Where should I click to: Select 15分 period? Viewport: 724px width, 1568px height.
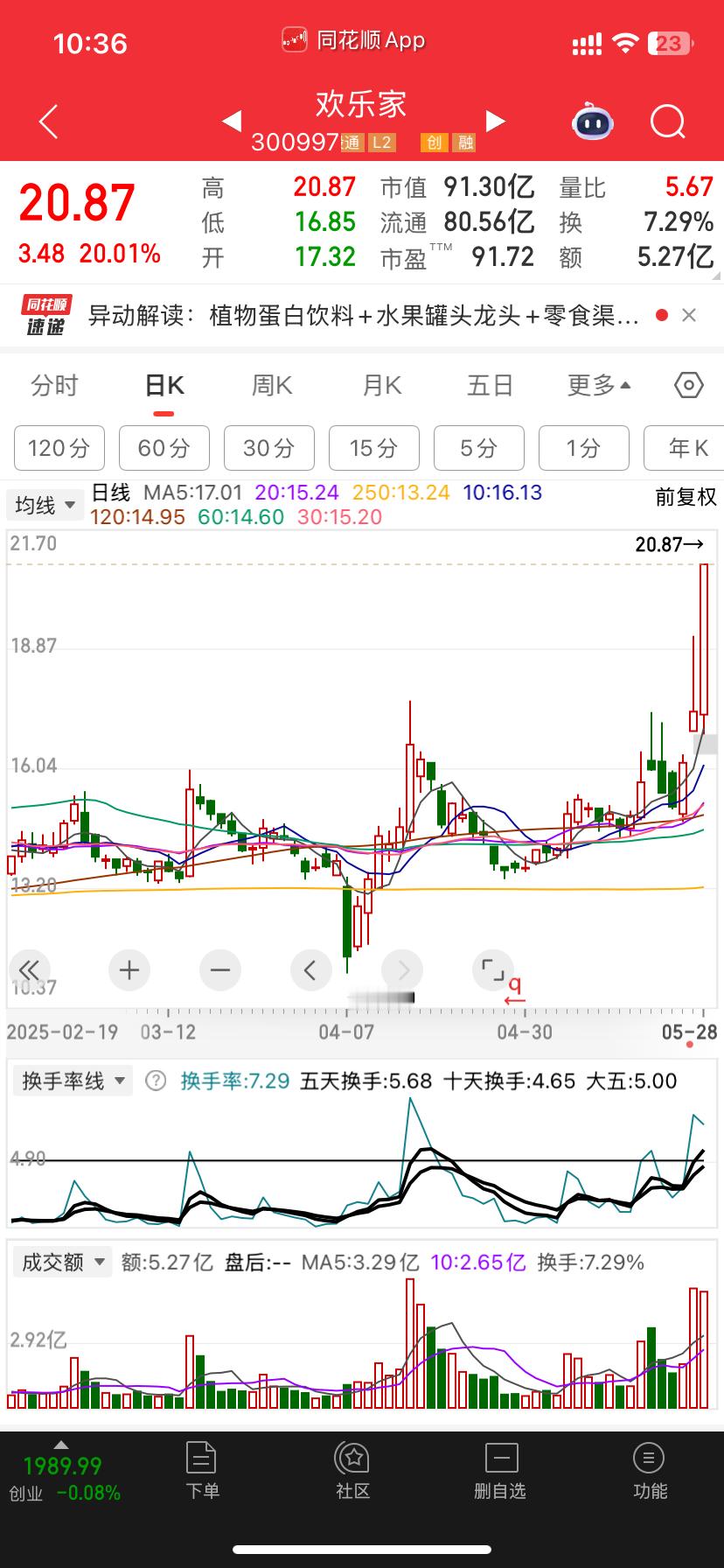click(374, 448)
